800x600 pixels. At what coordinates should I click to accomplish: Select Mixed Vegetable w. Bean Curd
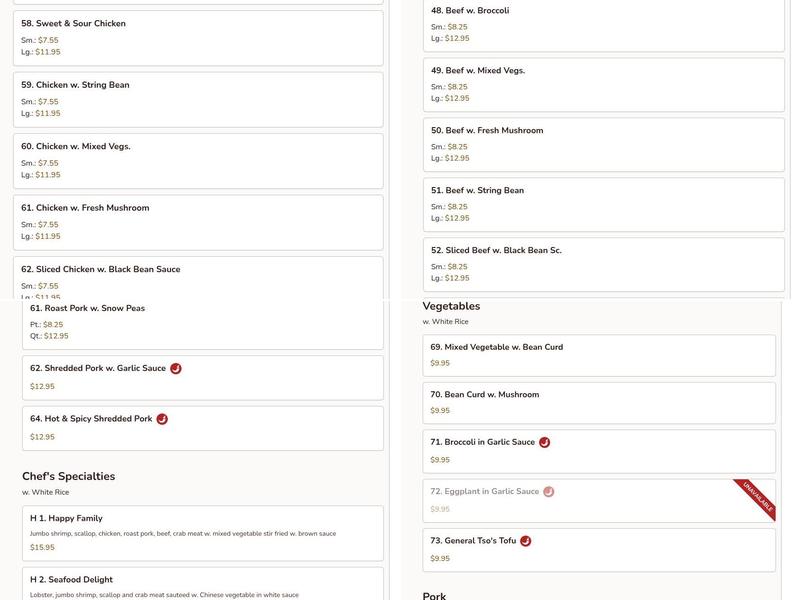coord(599,355)
